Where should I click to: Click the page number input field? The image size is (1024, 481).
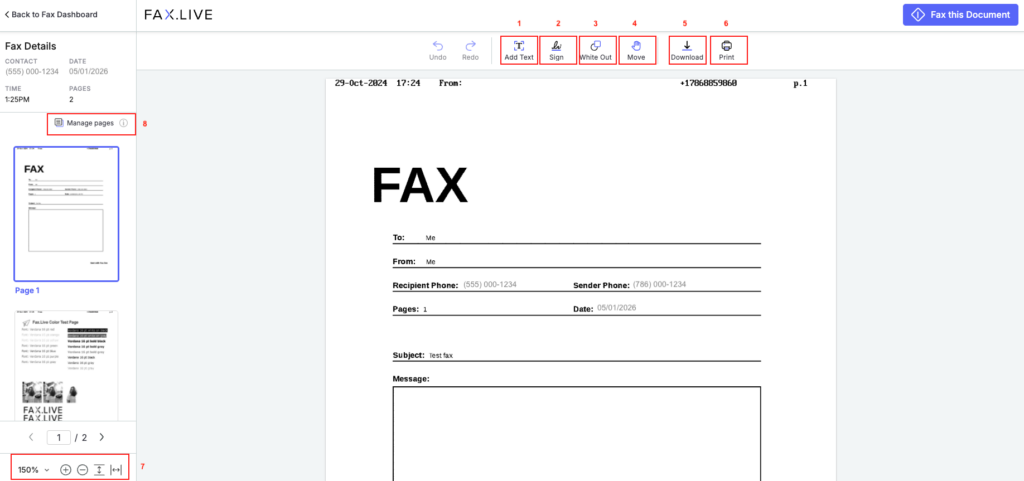59,437
